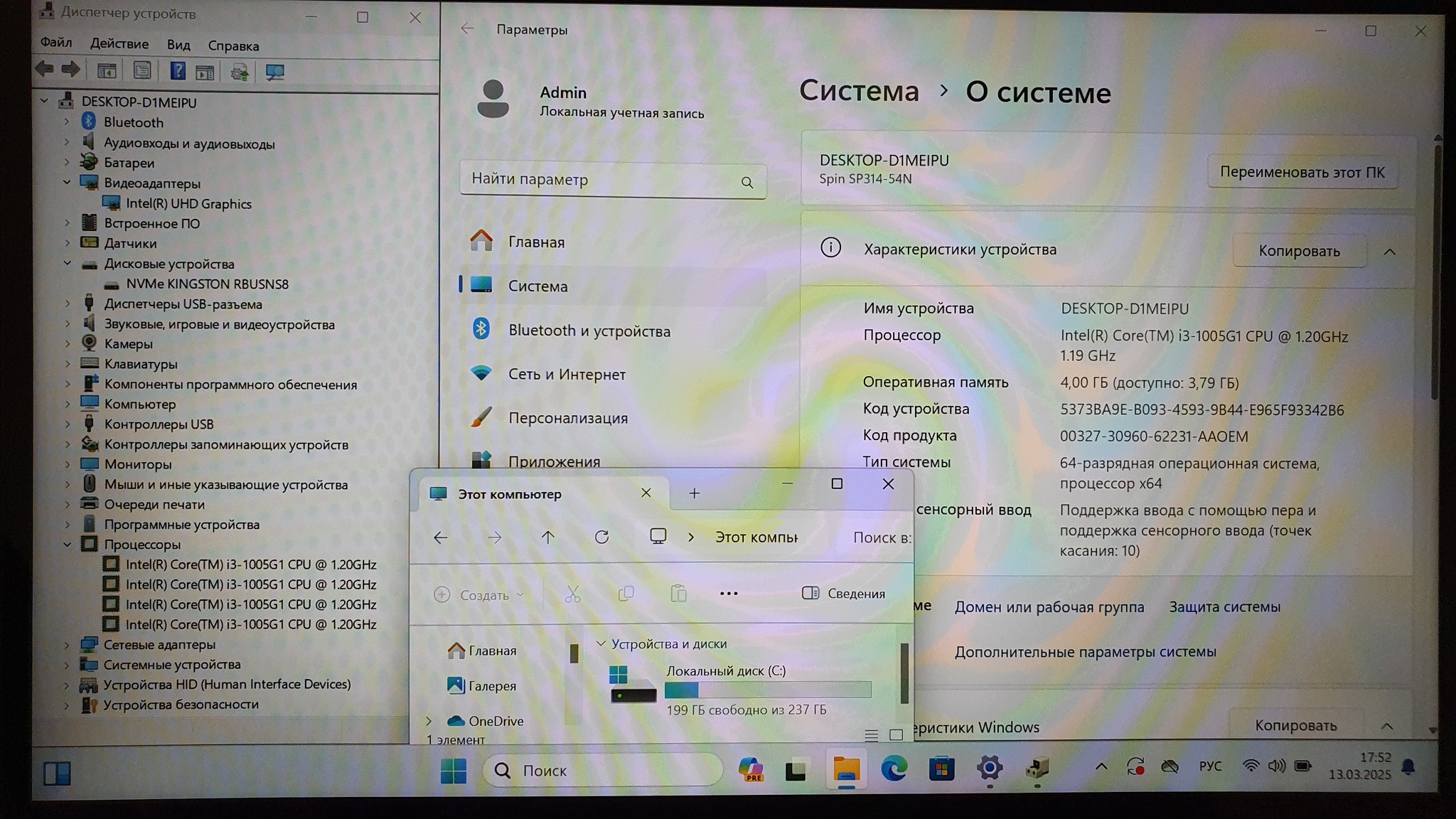This screenshot has height=819, width=1456.
Task: Select Bluetooth и устройства in Settings sidebar
Action: (589, 331)
